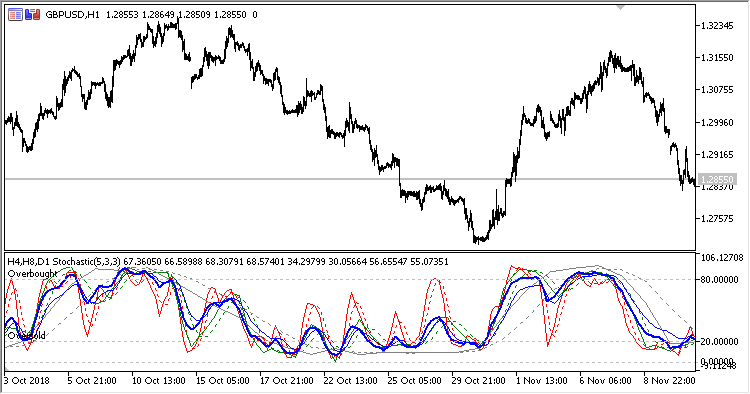Click the 5 Oct 21:00 time label
The image size is (750, 394).
coord(92,381)
